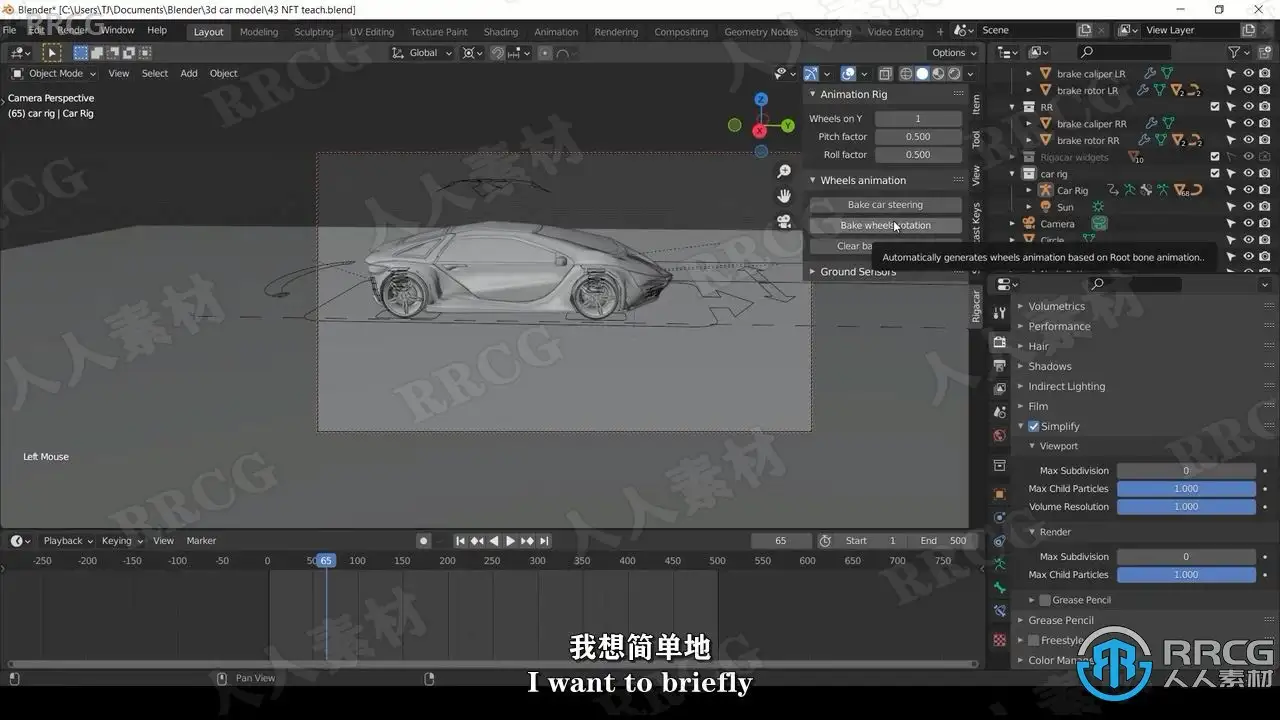Click the snap magnet icon in header
Viewport: 1280px width, 720px height.
pos(498,53)
